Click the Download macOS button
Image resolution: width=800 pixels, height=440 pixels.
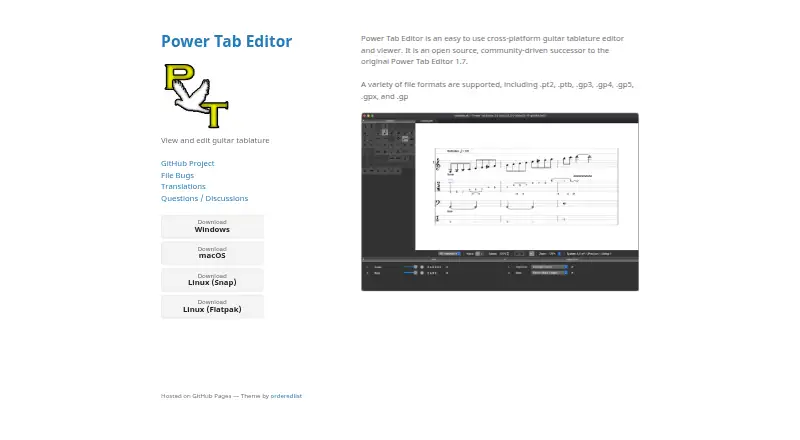coord(212,253)
